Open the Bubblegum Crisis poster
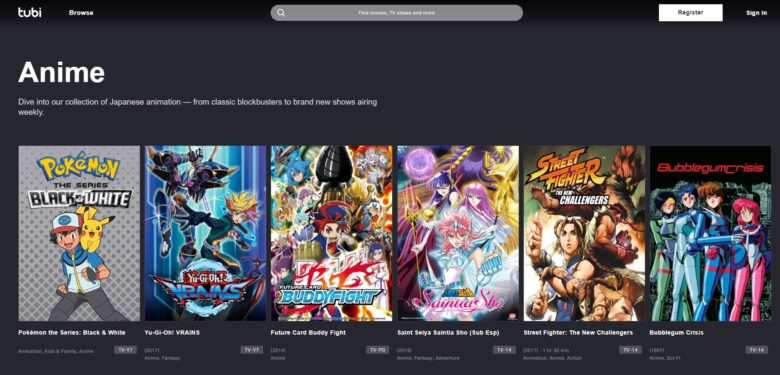The width and height of the screenshot is (780, 375). point(710,233)
